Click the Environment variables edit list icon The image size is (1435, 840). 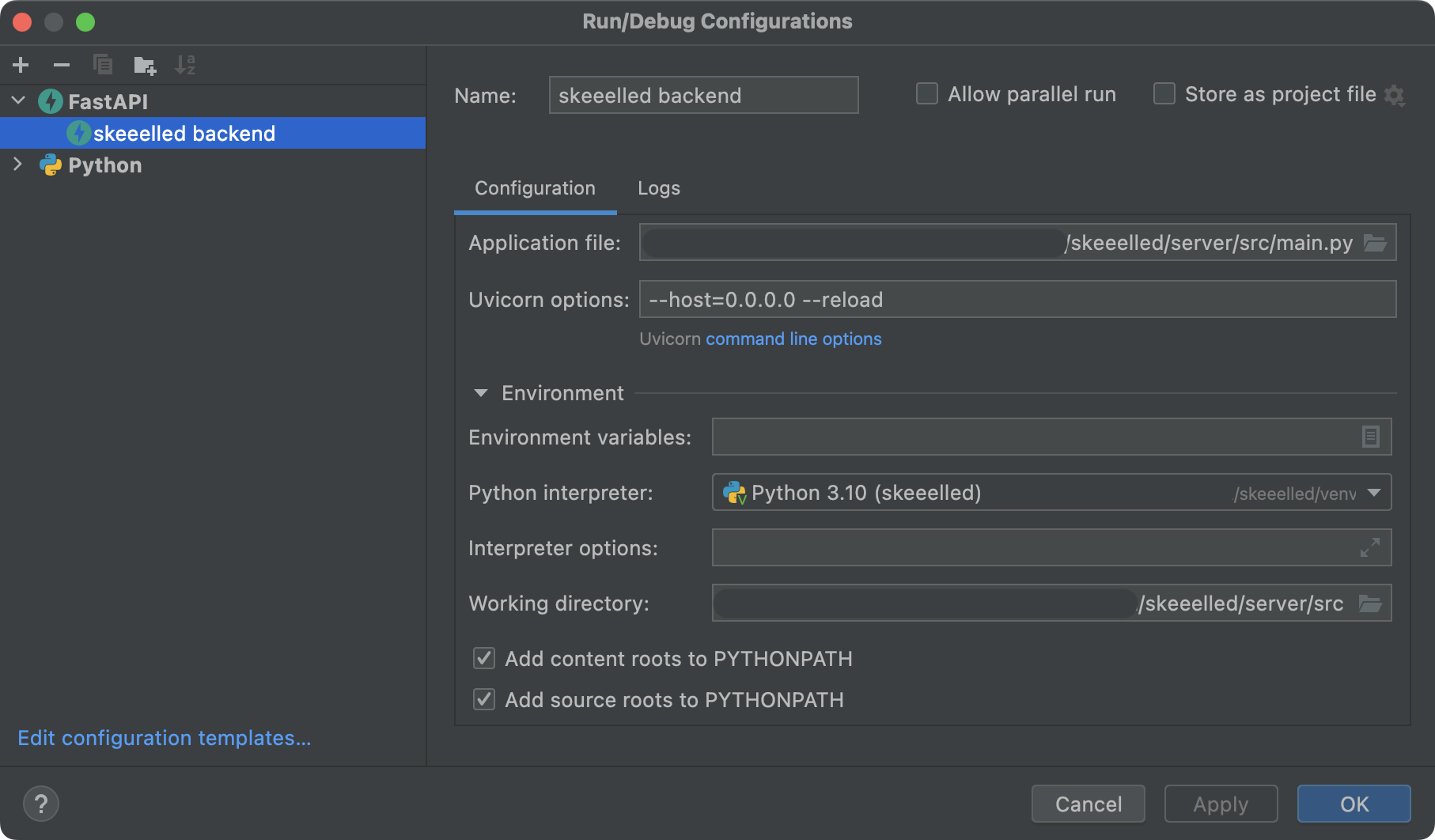pyautogui.click(x=1370, y=437)
